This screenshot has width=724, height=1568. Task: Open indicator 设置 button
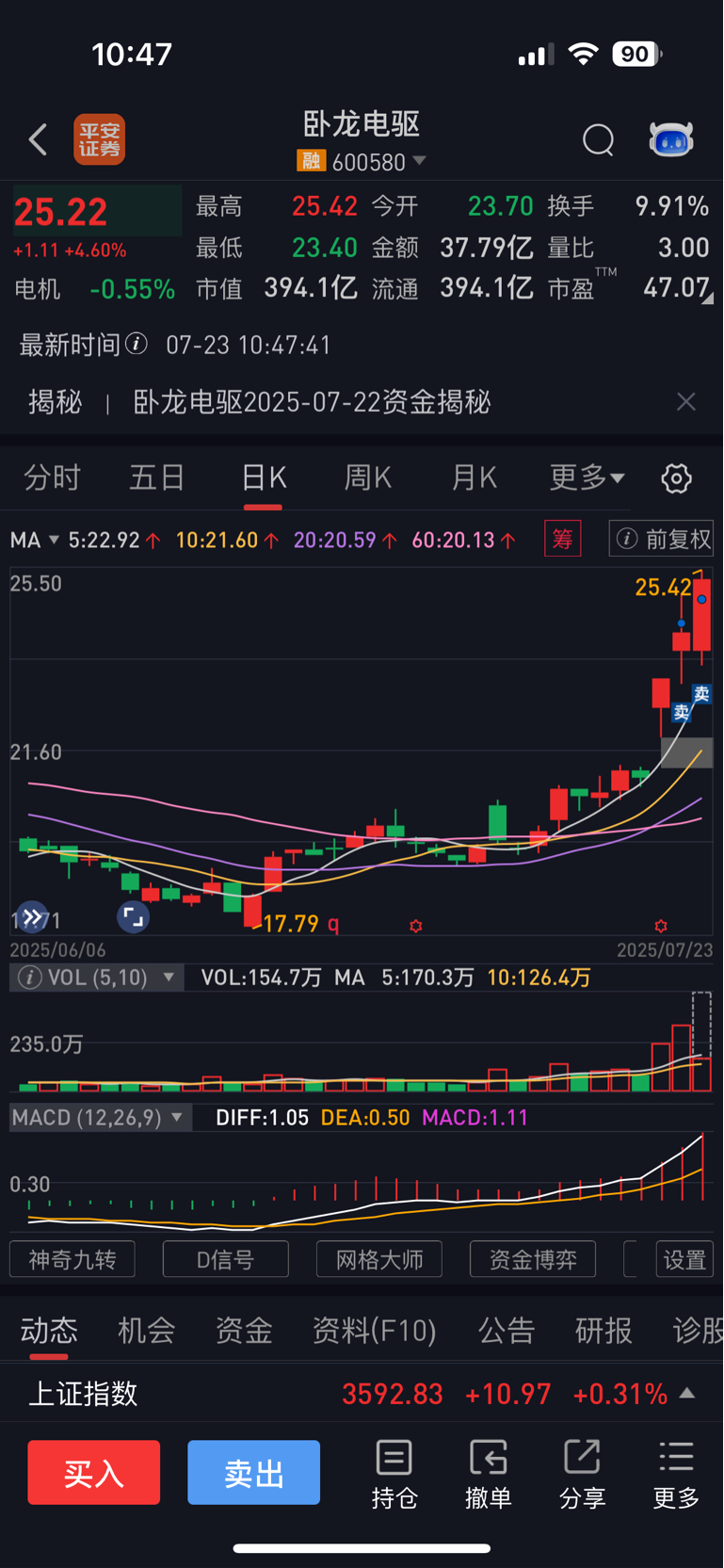[x=684, y=1259]
